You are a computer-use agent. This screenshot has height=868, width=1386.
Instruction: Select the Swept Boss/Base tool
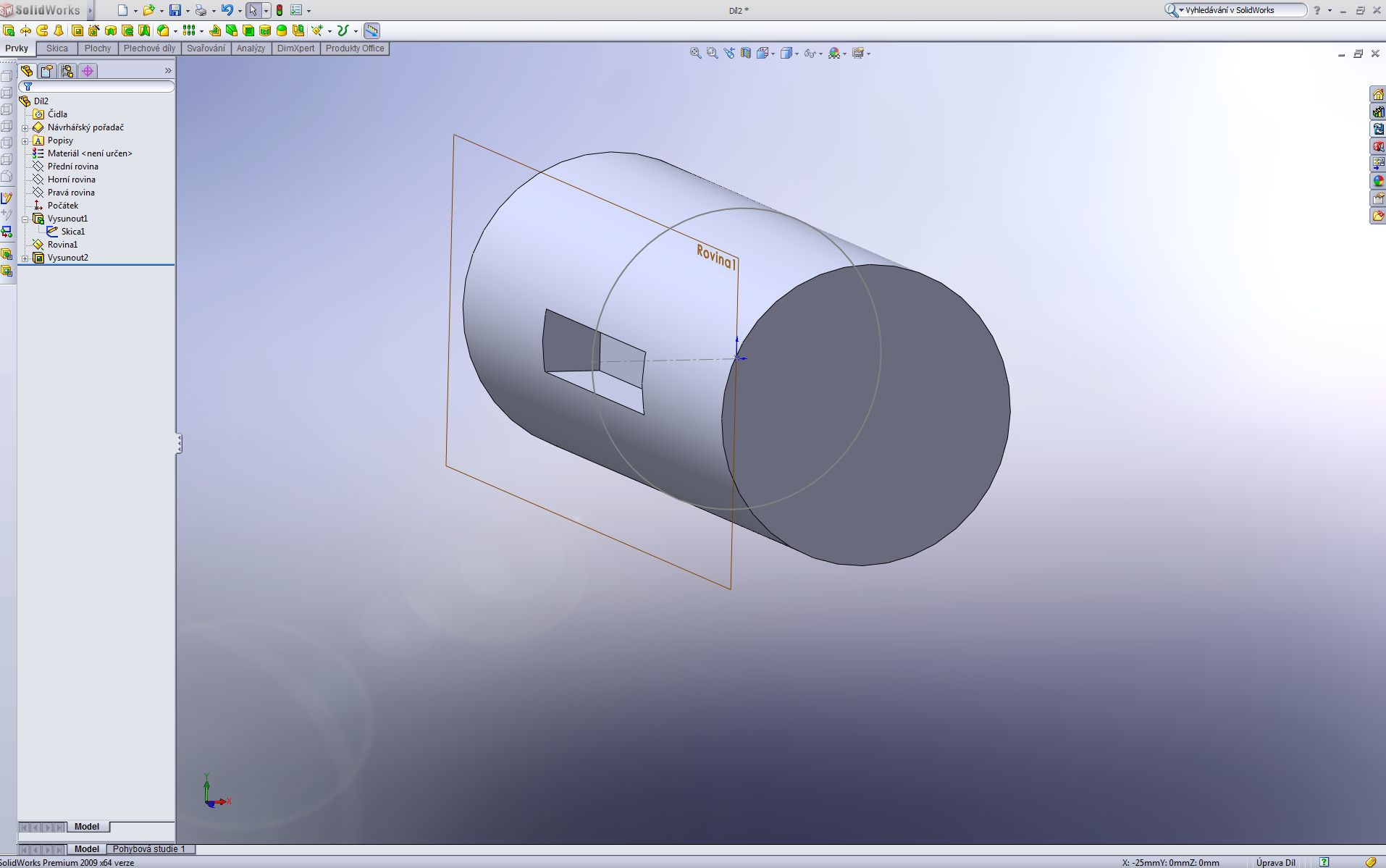(x=42, y=30)
